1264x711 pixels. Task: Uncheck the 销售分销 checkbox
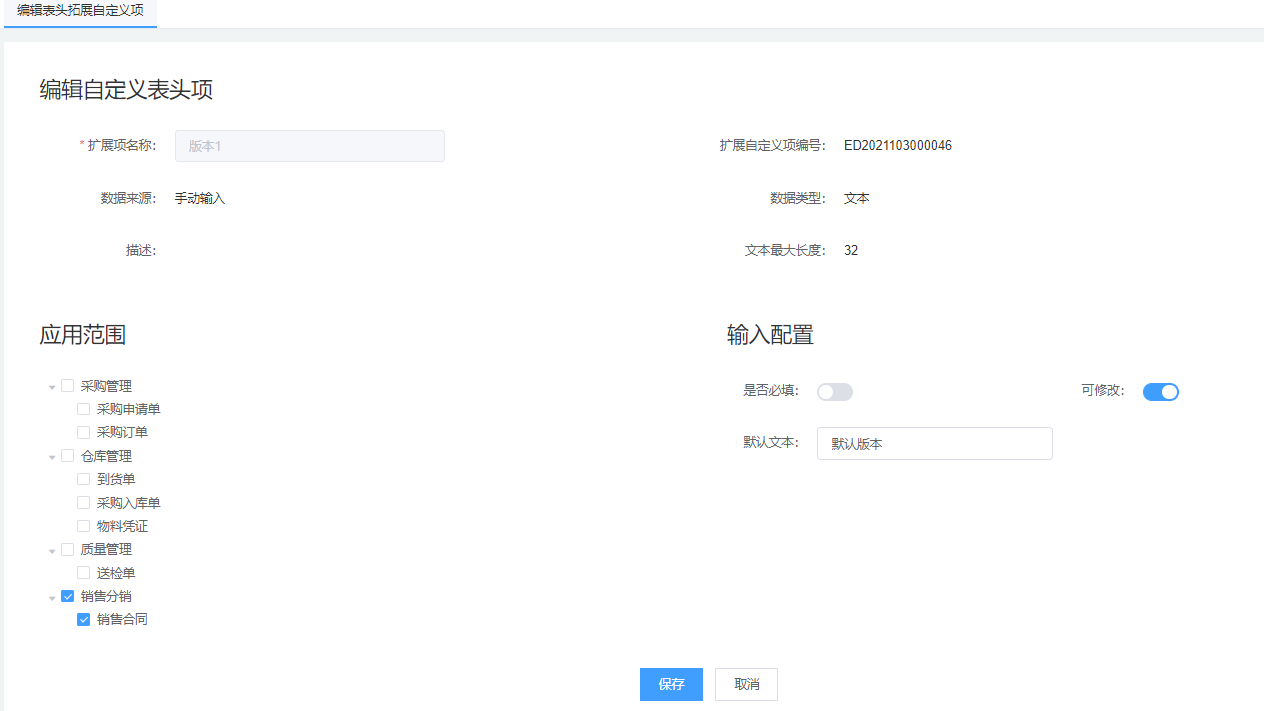tap(68, 596)
